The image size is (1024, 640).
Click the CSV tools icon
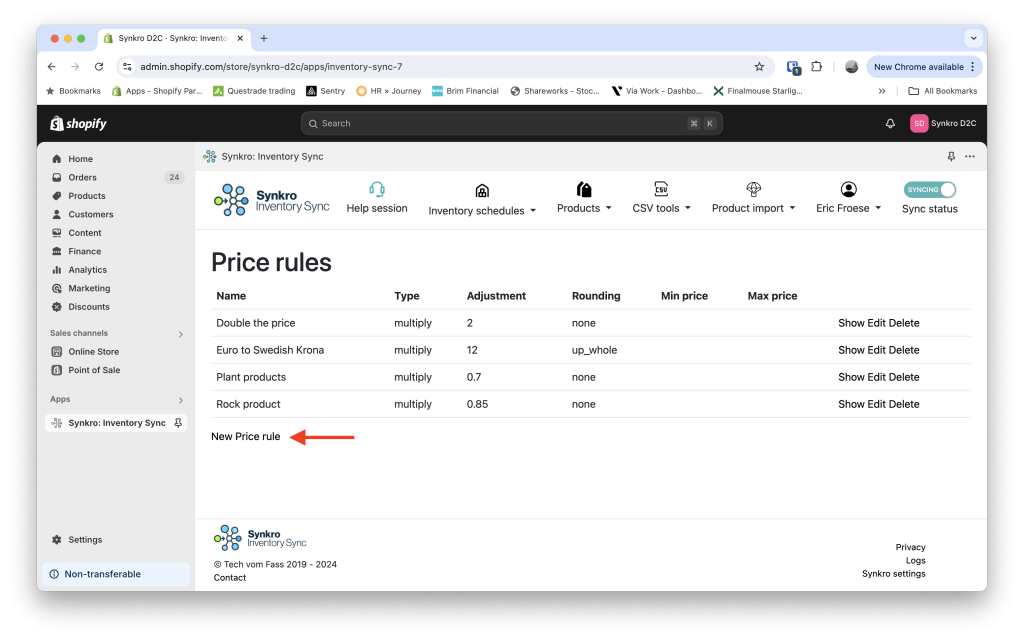pyautogui.click(x=660, y=188)
